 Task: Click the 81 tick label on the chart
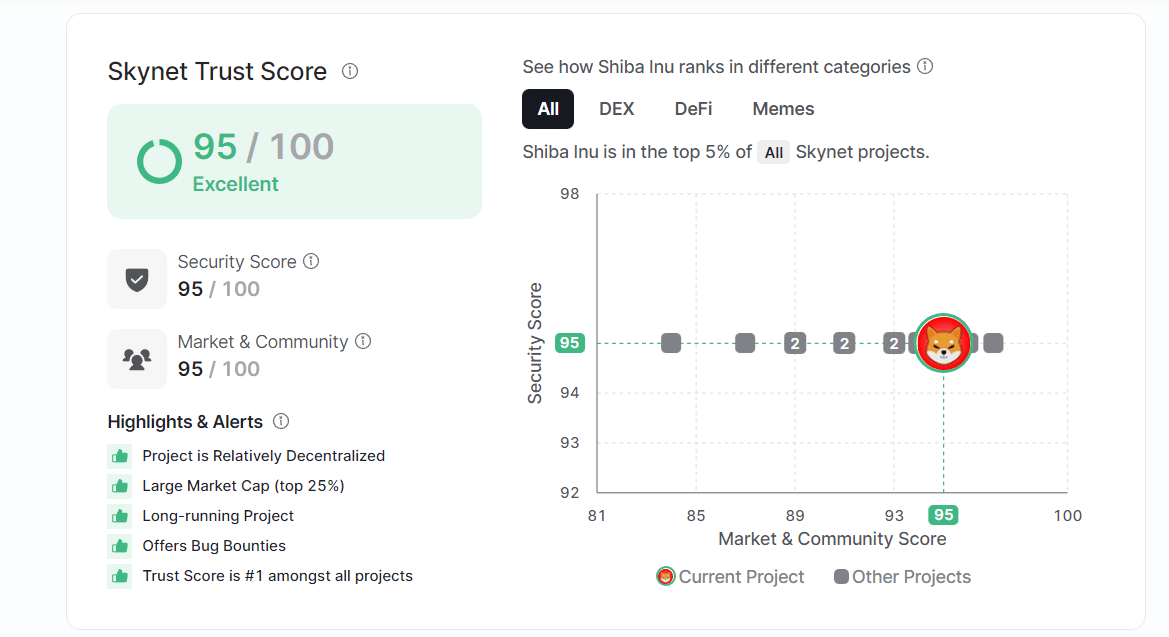tap(596, 515)
